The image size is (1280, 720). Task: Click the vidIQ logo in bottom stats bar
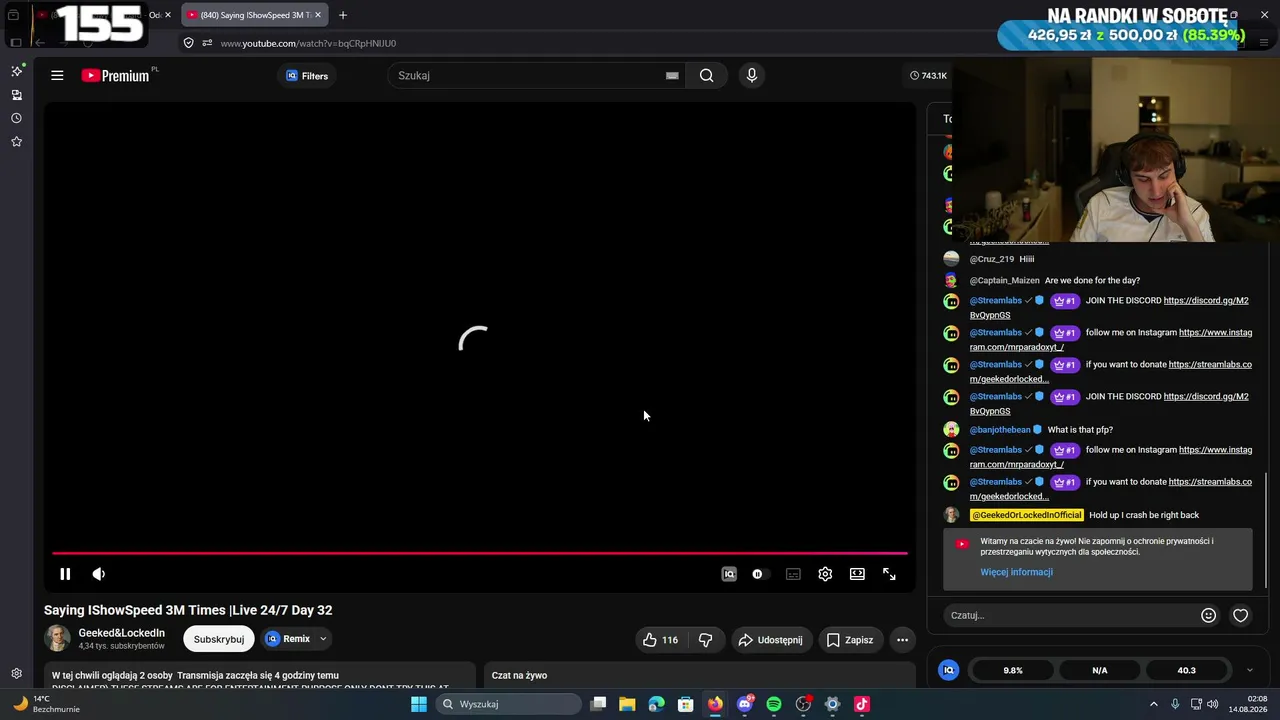pos(949,670)
